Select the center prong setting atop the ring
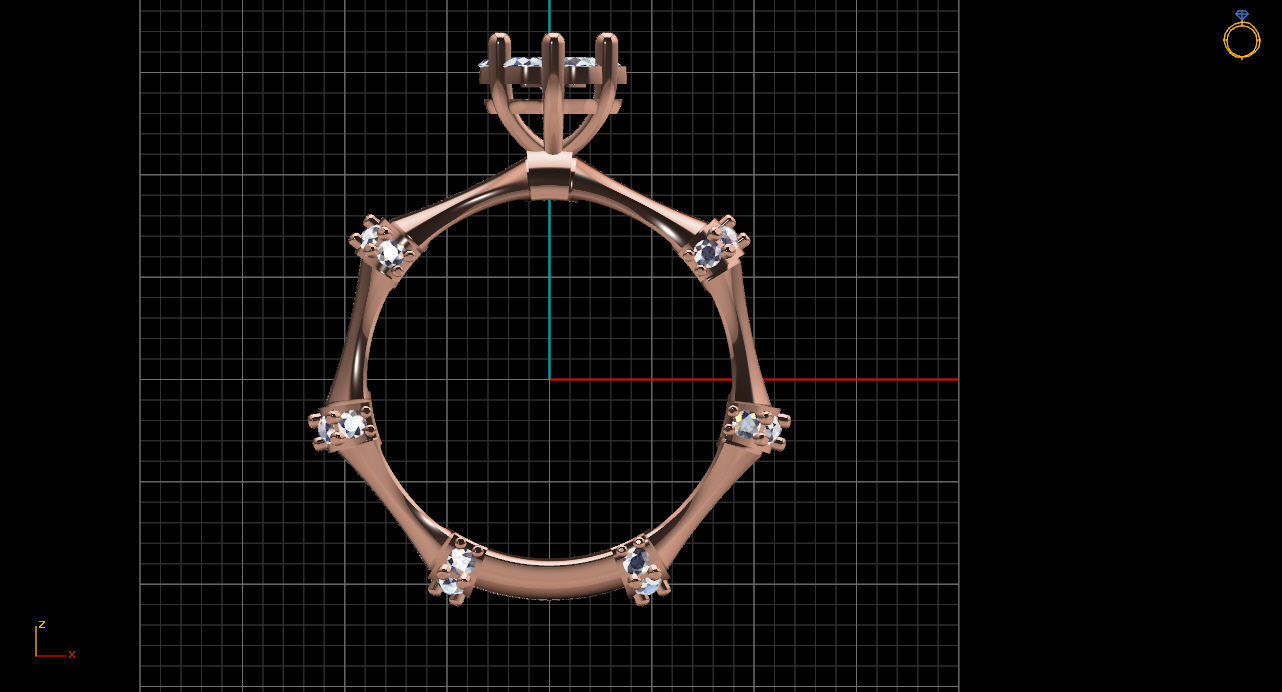Viewport: 1282px width, 692px height. coord(551,92)
